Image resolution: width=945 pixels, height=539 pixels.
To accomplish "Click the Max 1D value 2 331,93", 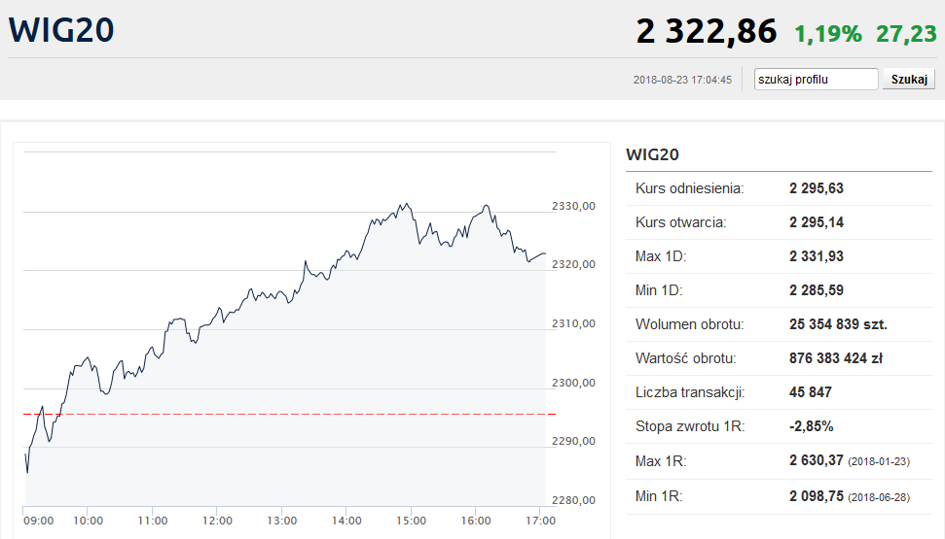I will point(816,256).
